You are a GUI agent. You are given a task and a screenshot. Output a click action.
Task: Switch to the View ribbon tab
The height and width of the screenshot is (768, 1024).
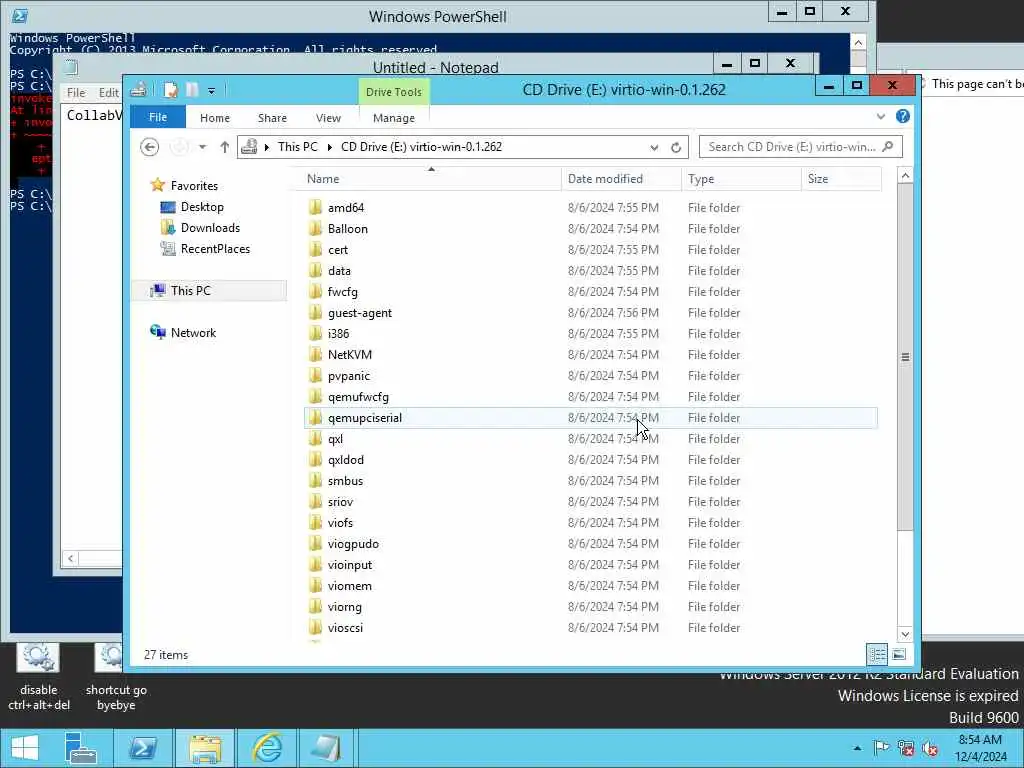[x=328, y=118]
